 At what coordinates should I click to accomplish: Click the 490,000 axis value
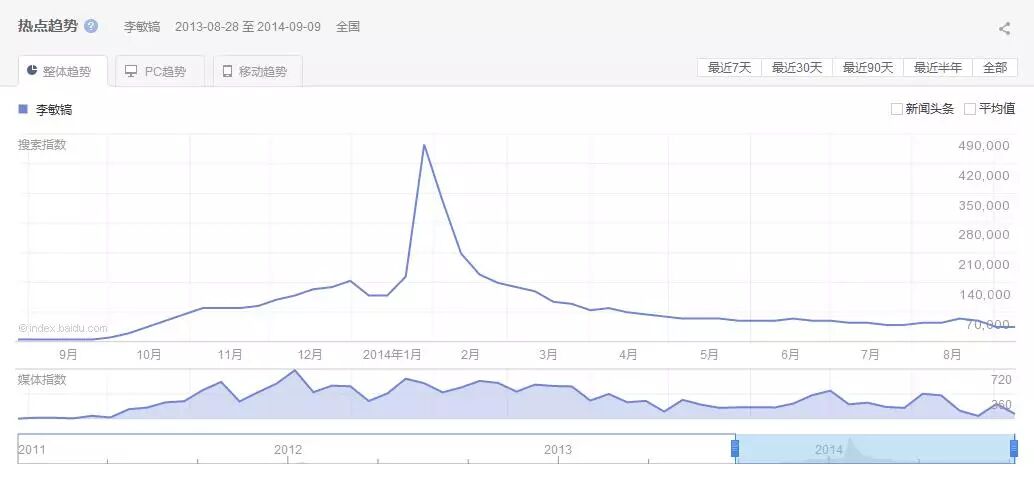[984, 146]
